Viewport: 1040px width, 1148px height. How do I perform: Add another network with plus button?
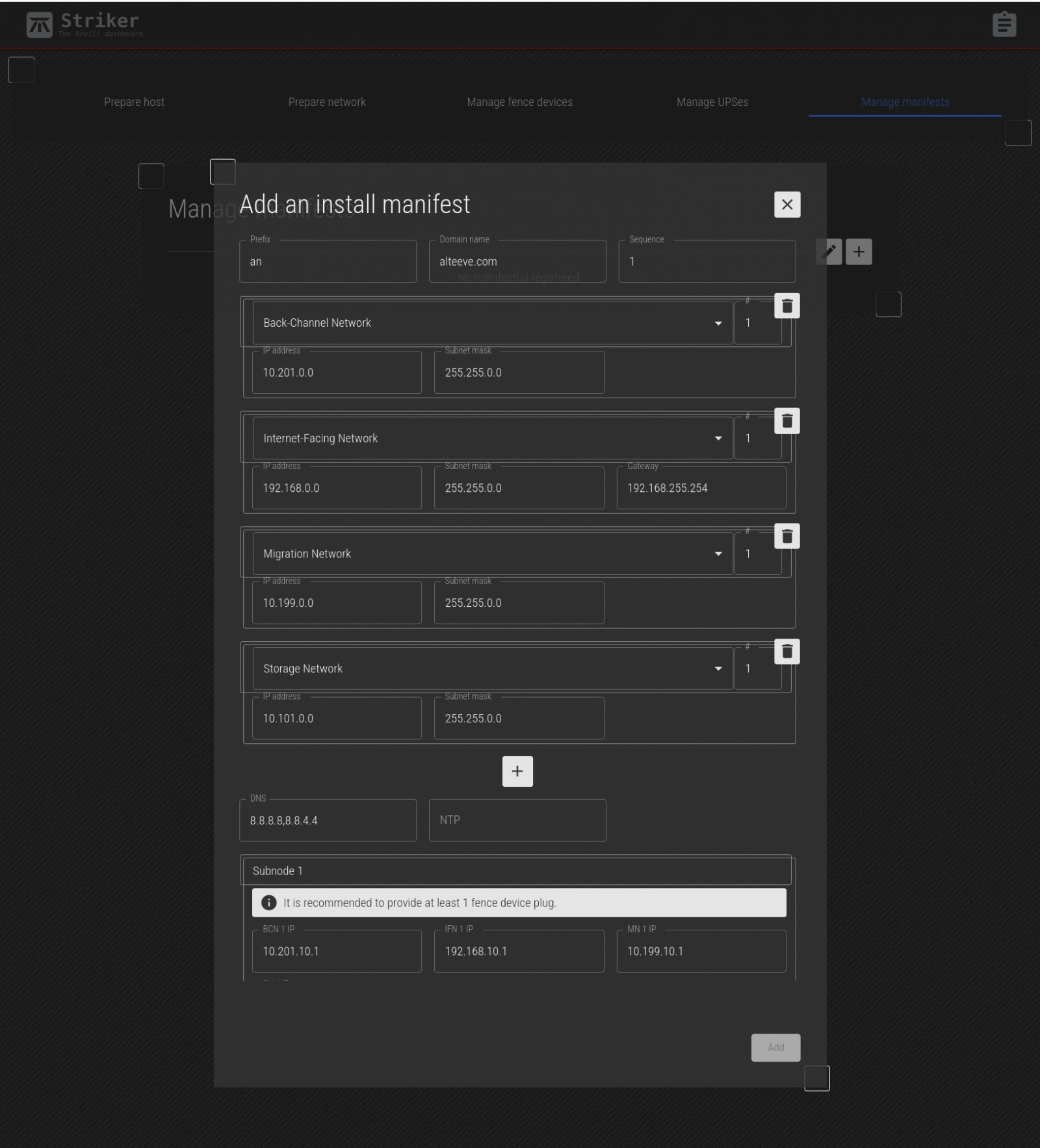[517, 771]
